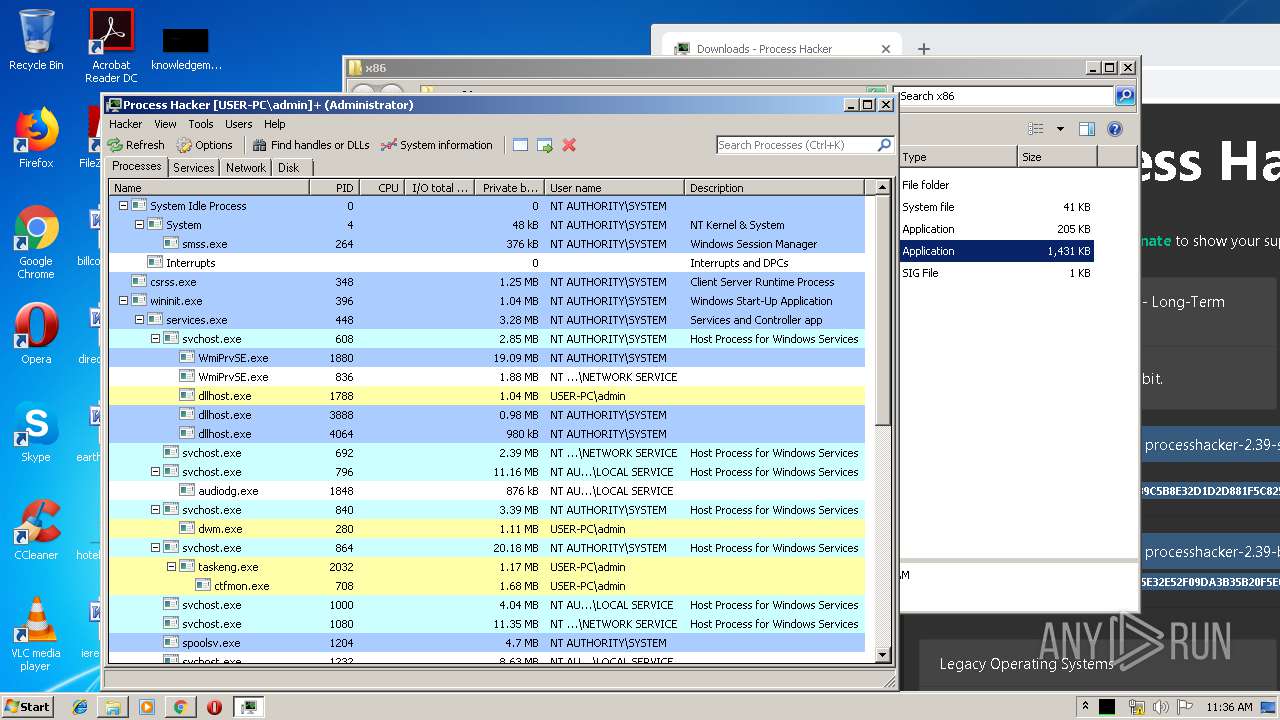1280x720 pixels.
Task: Sort by the Description column header
Action: pyautogui.click(x=774, y=188)
